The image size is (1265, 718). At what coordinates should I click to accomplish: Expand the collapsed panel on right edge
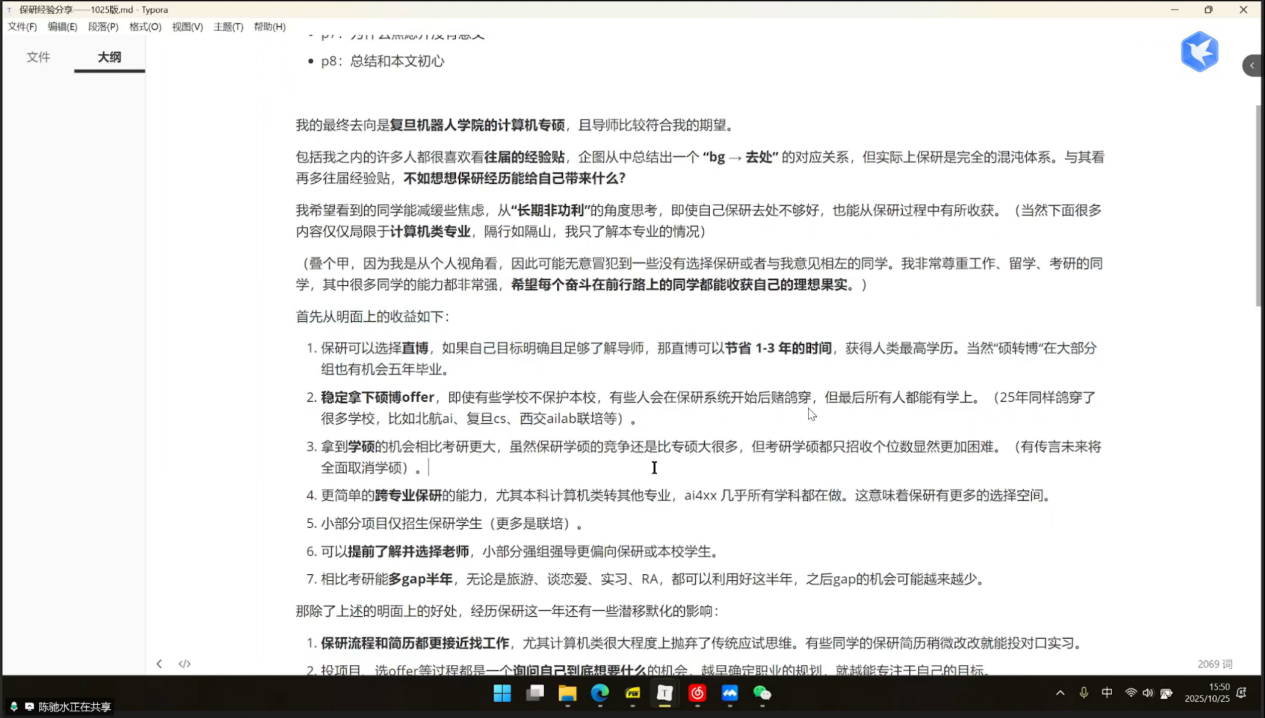(1252, 66)
